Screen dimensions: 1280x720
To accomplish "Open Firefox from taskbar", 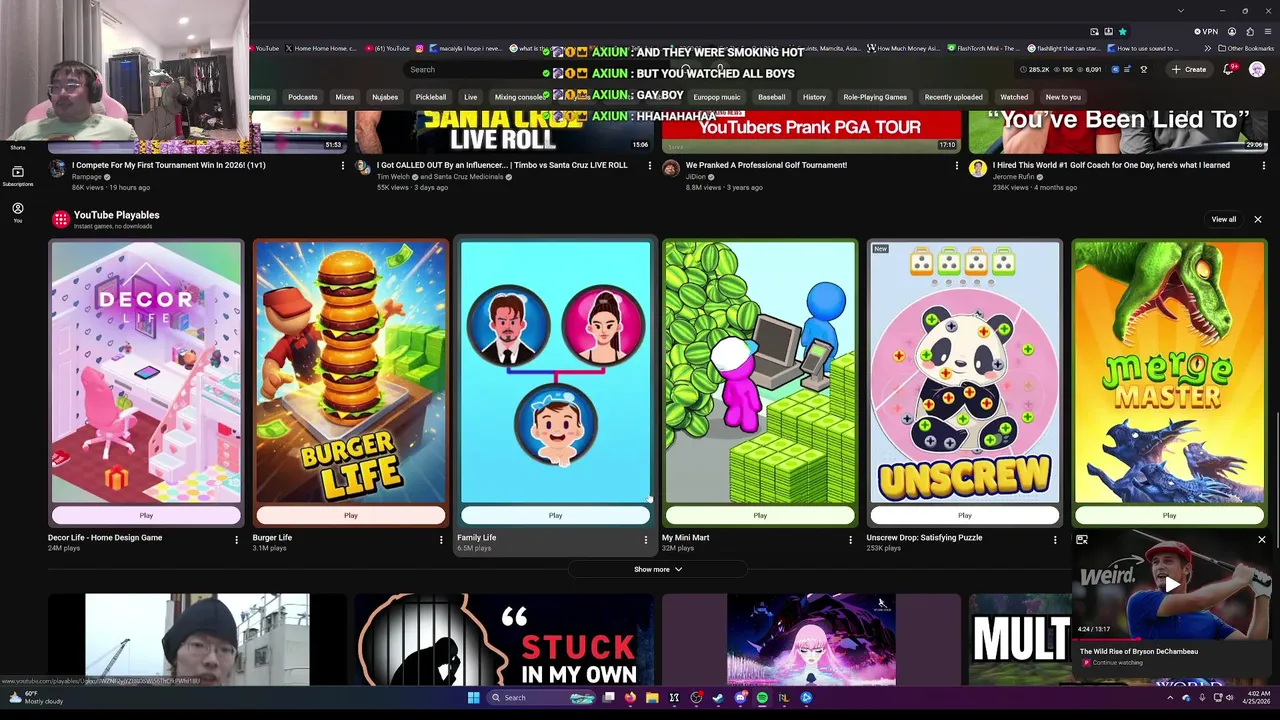I will 630,698.
